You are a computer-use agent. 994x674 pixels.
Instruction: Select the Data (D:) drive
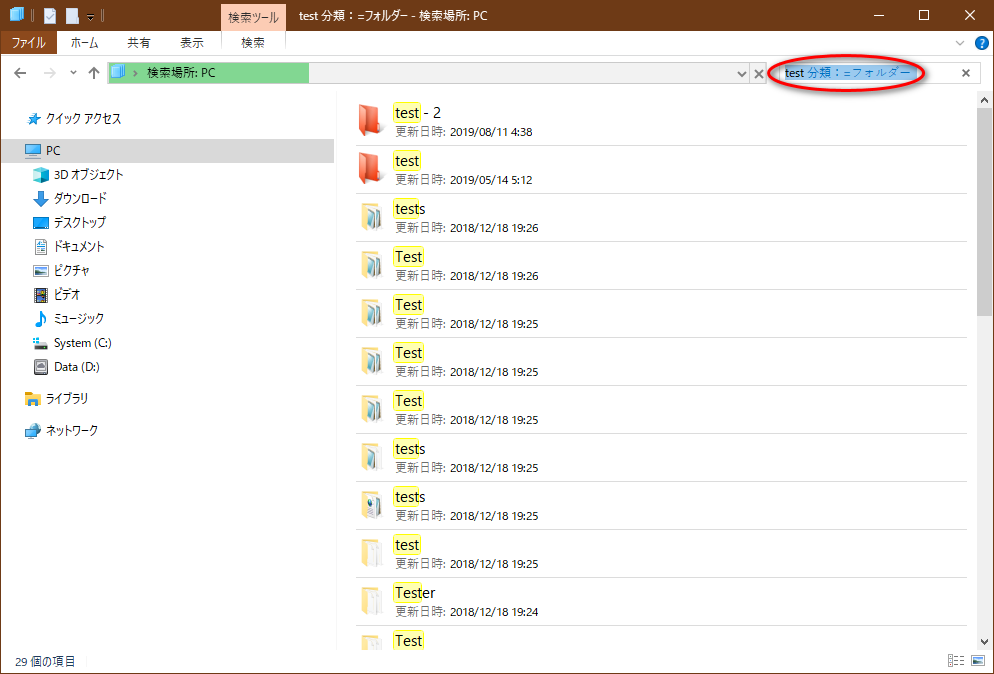coord(76,366)
